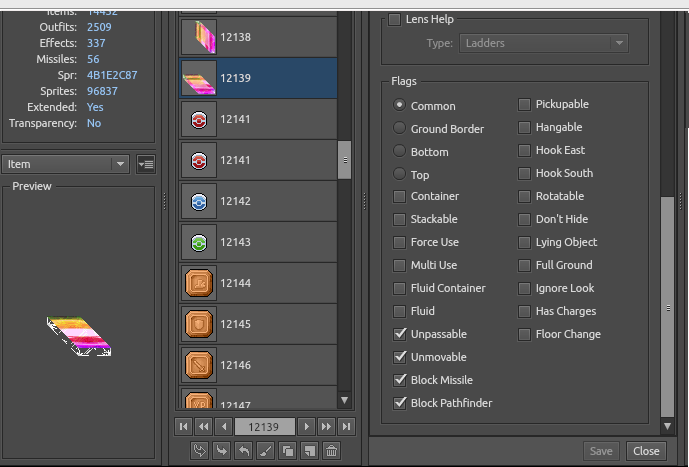
Task: Click the Export object curved-arrow icon
Action: (244, 451)
